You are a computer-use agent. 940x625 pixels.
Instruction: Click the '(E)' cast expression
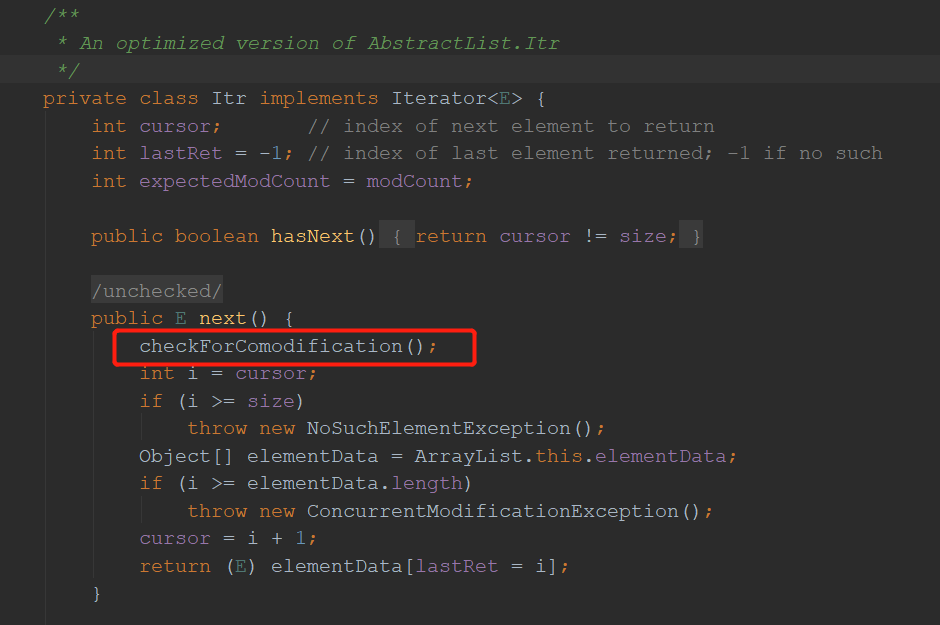pos(241,566)
